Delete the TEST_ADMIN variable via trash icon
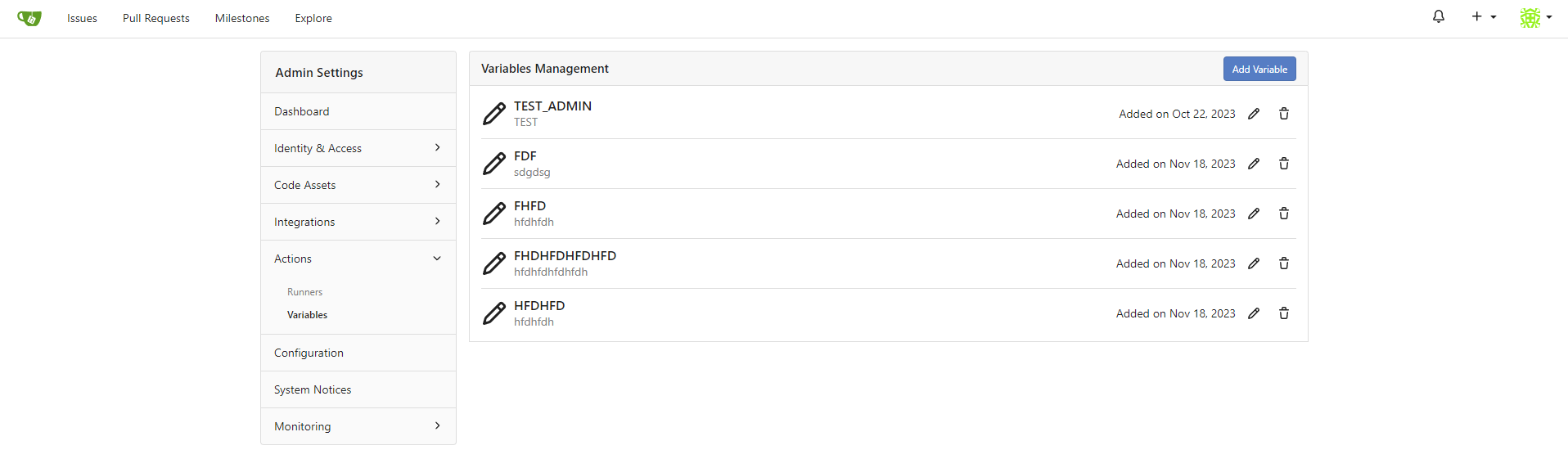The image size is (1568, 468). tap(1284, 114)
